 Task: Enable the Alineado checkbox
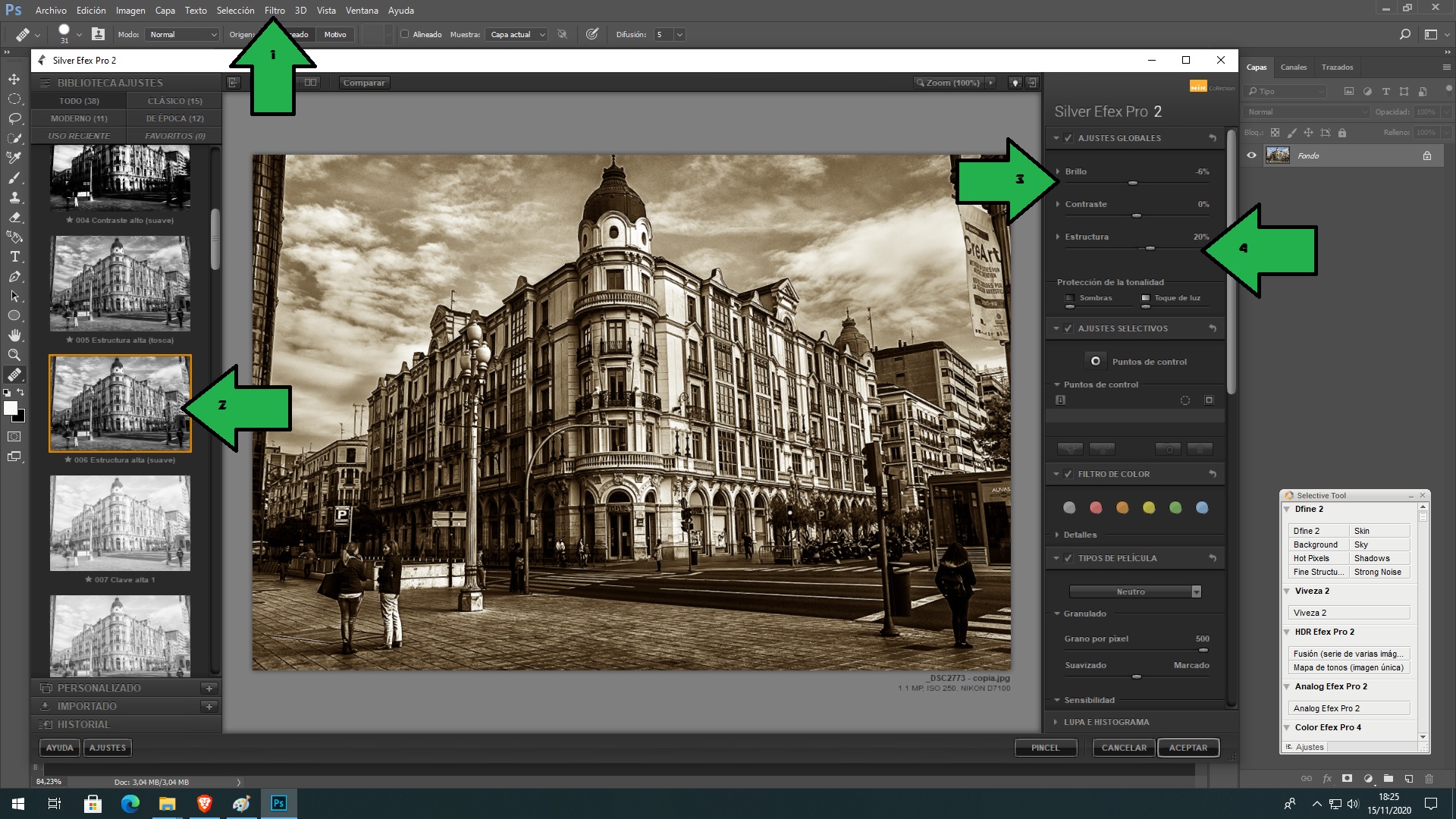coord(404,34)
